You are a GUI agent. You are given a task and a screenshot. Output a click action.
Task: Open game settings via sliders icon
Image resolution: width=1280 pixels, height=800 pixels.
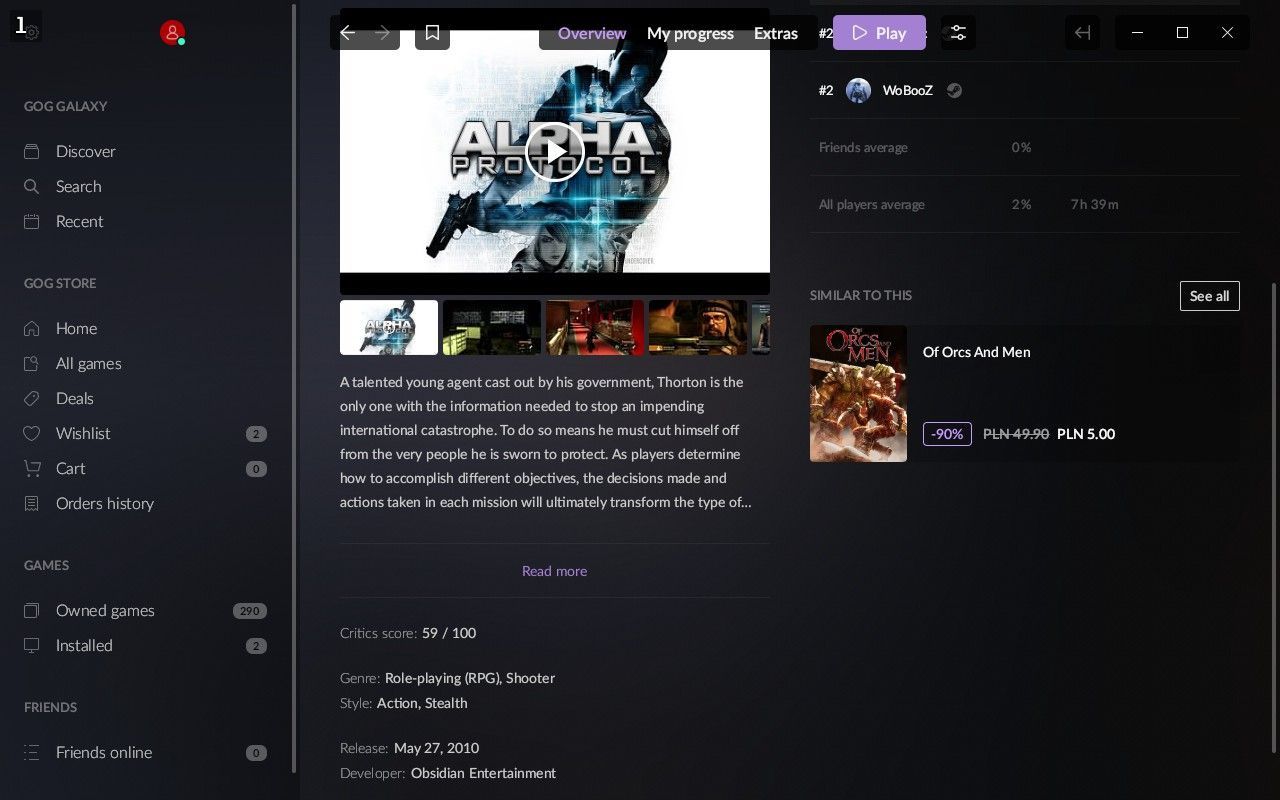957,32
